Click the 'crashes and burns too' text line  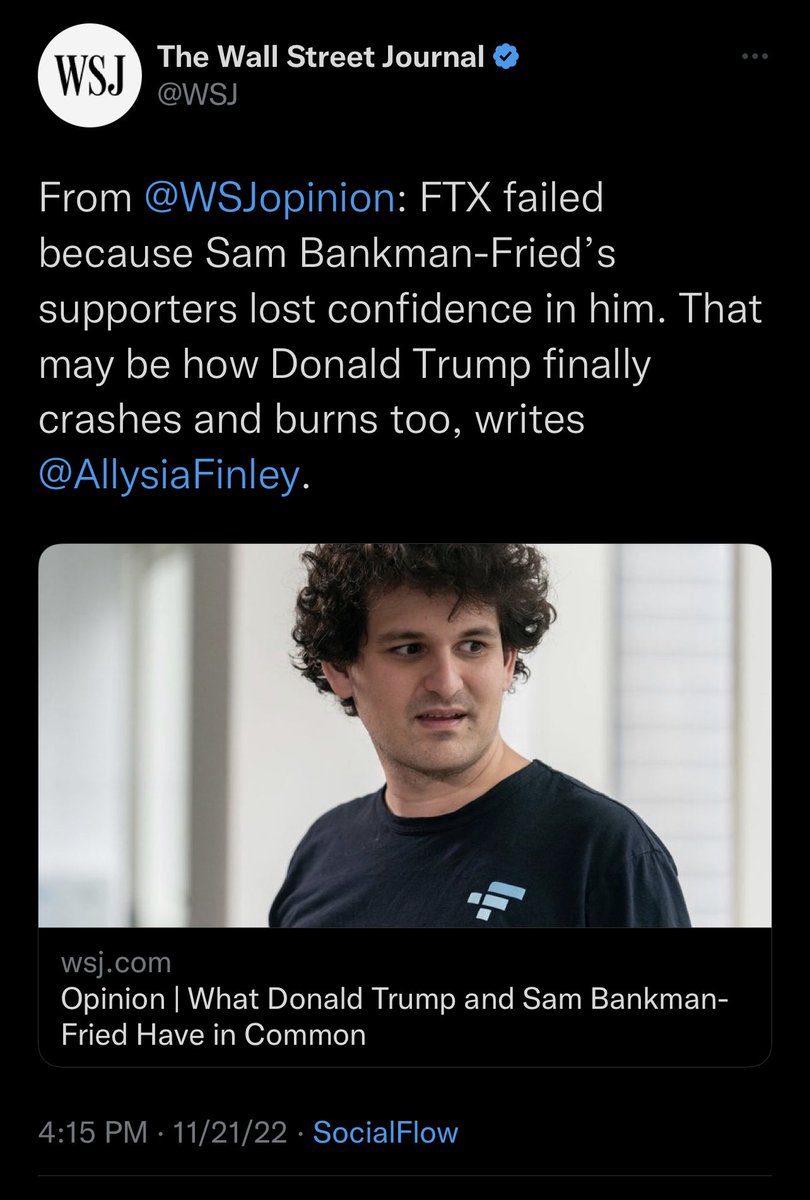(x=310, y=421)
